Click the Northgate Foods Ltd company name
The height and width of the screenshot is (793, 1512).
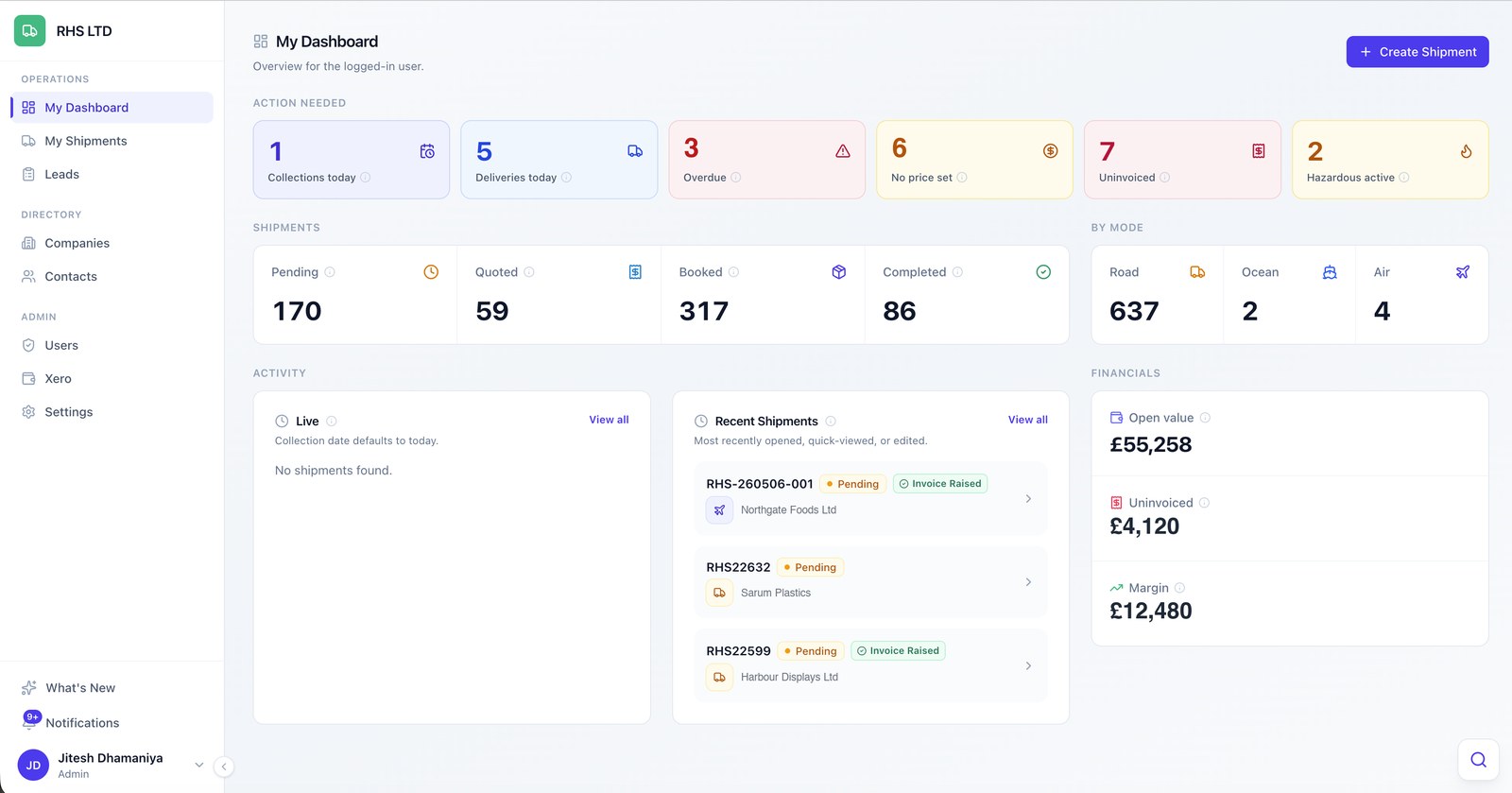pyautogui.click(x=788, y=510)
